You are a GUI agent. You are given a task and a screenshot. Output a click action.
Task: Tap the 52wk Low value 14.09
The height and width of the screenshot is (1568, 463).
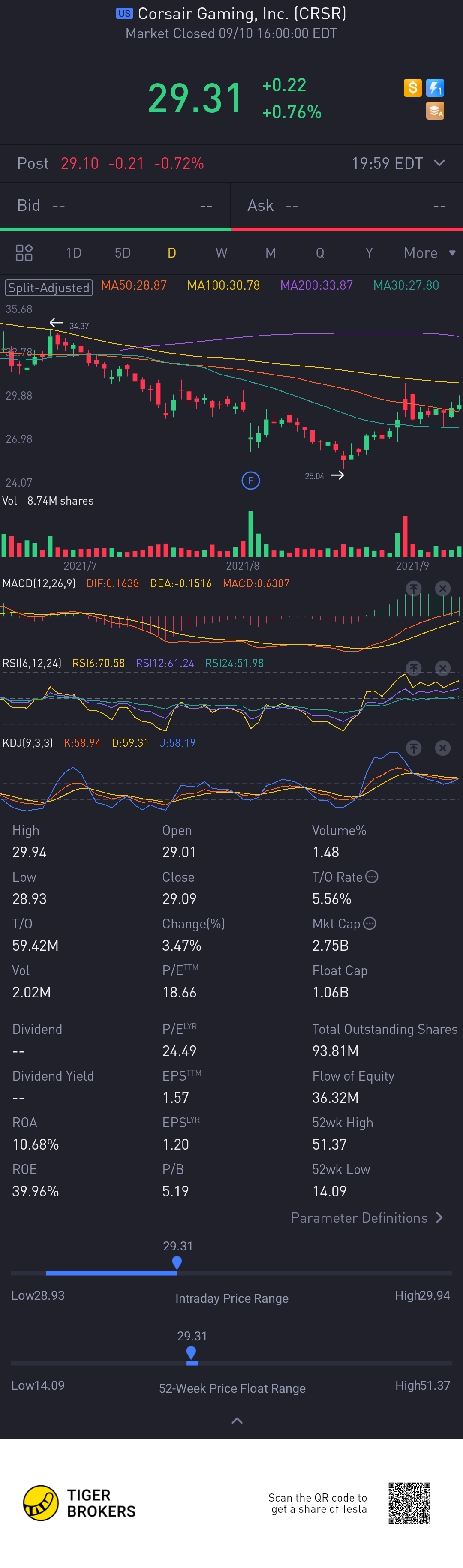[x=329, y=1191]
